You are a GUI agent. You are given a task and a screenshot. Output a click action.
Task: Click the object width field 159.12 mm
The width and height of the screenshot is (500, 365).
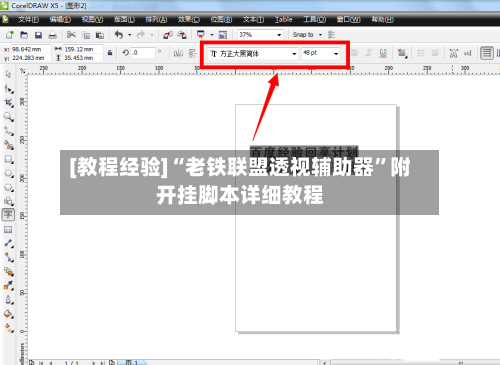(83, 49)
